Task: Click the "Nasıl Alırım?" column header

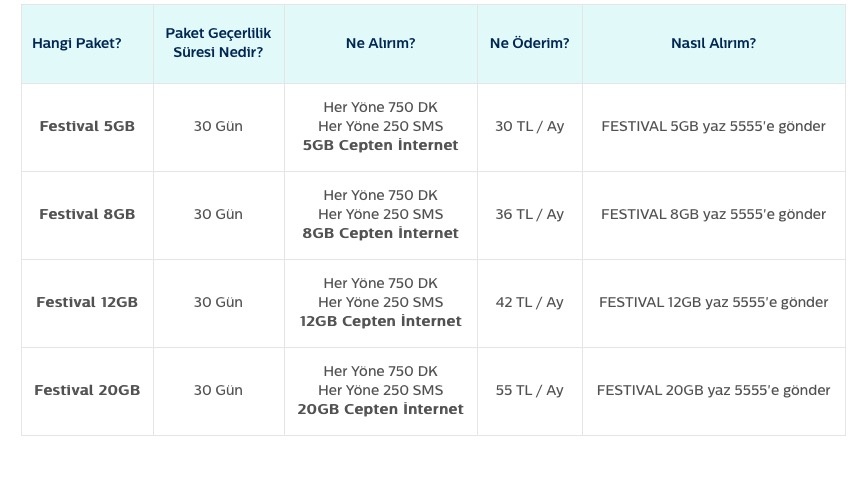Action: coord(713,43)
